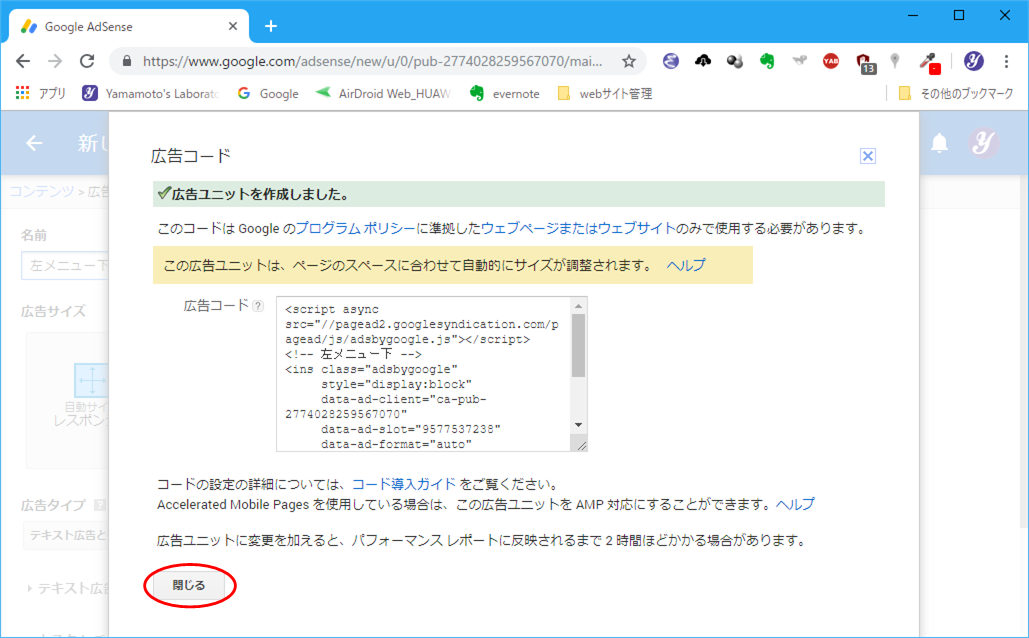Click the red YAB extension icon
1029x638 pixels.
831,61
